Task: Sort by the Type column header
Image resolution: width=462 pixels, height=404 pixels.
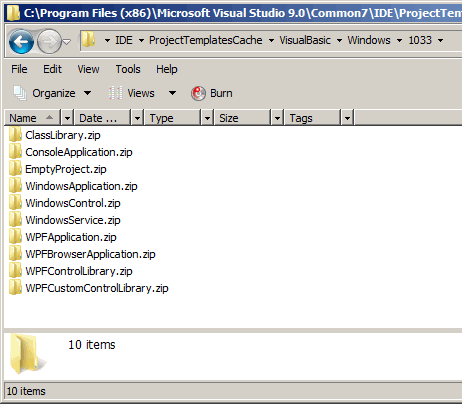Action: click(172, 118)
